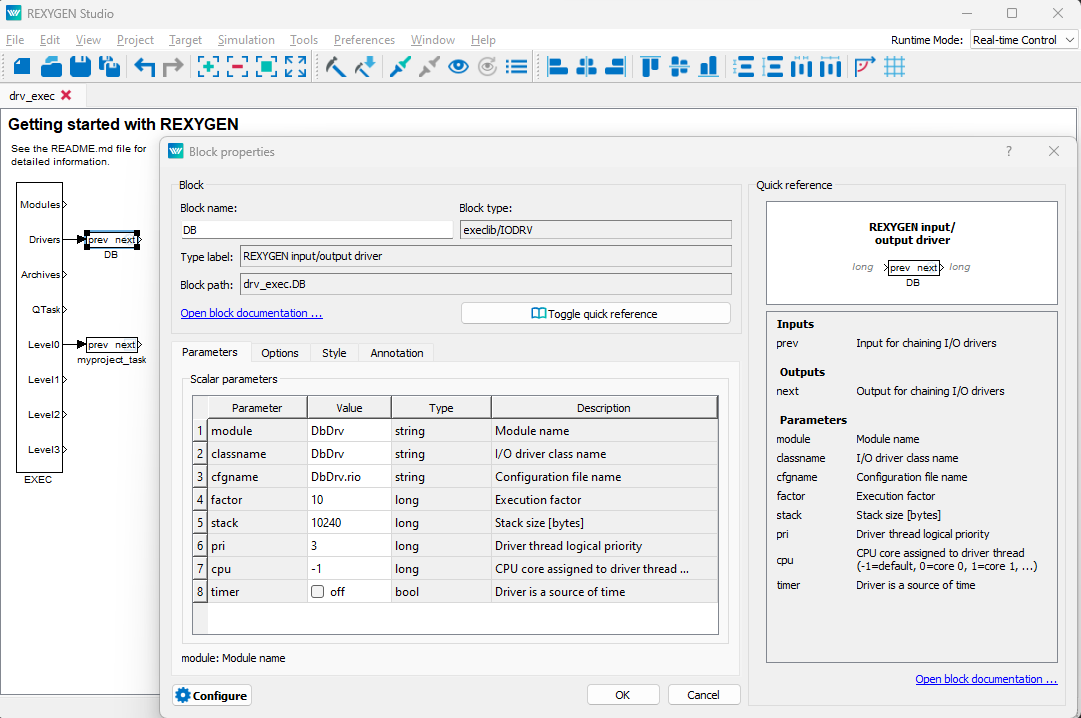Align selected blocks to the top

[650, 67]
